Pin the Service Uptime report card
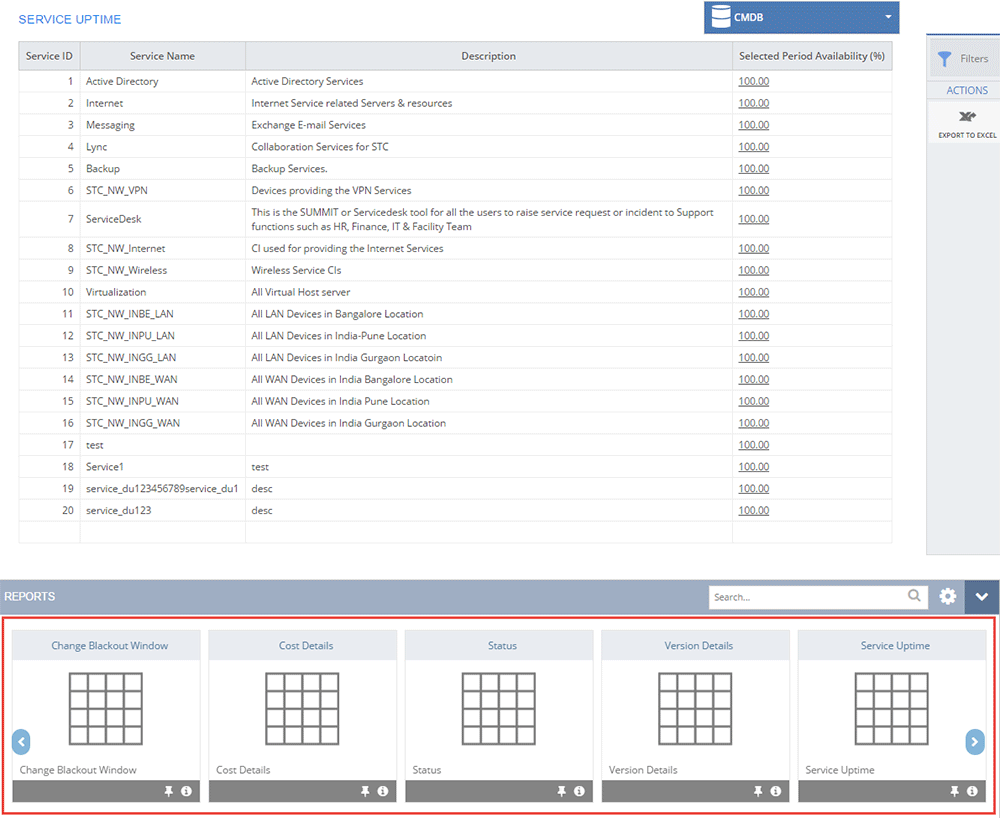 [x=954, y=791]
